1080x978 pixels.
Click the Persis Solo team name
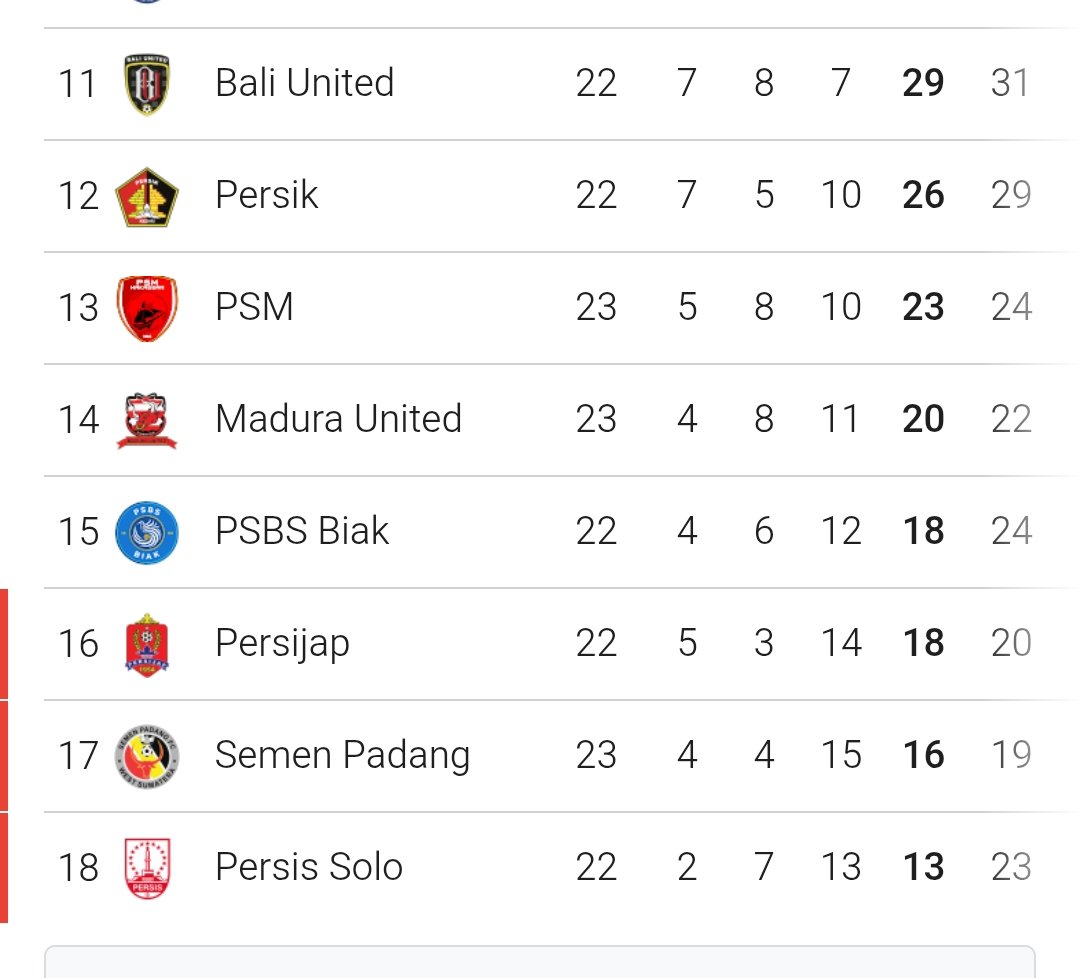click(308, 867)
